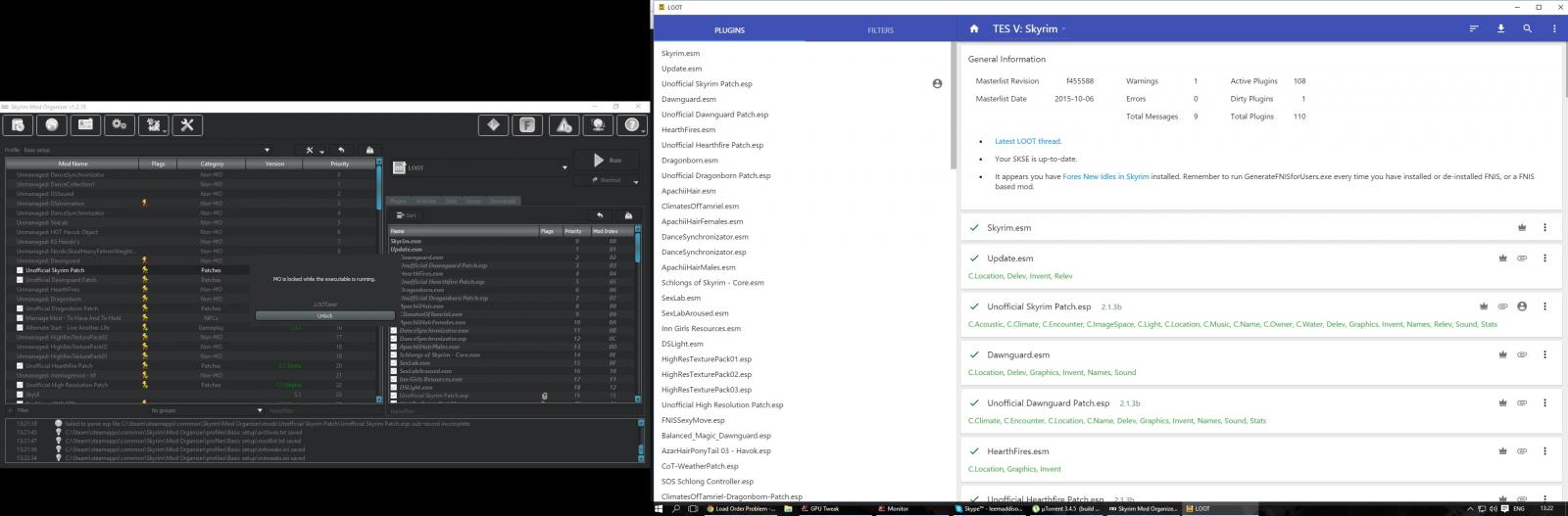Open the Basic setup profile dropdown
Screen dimensions: 1568x516
tap(267, 150)
